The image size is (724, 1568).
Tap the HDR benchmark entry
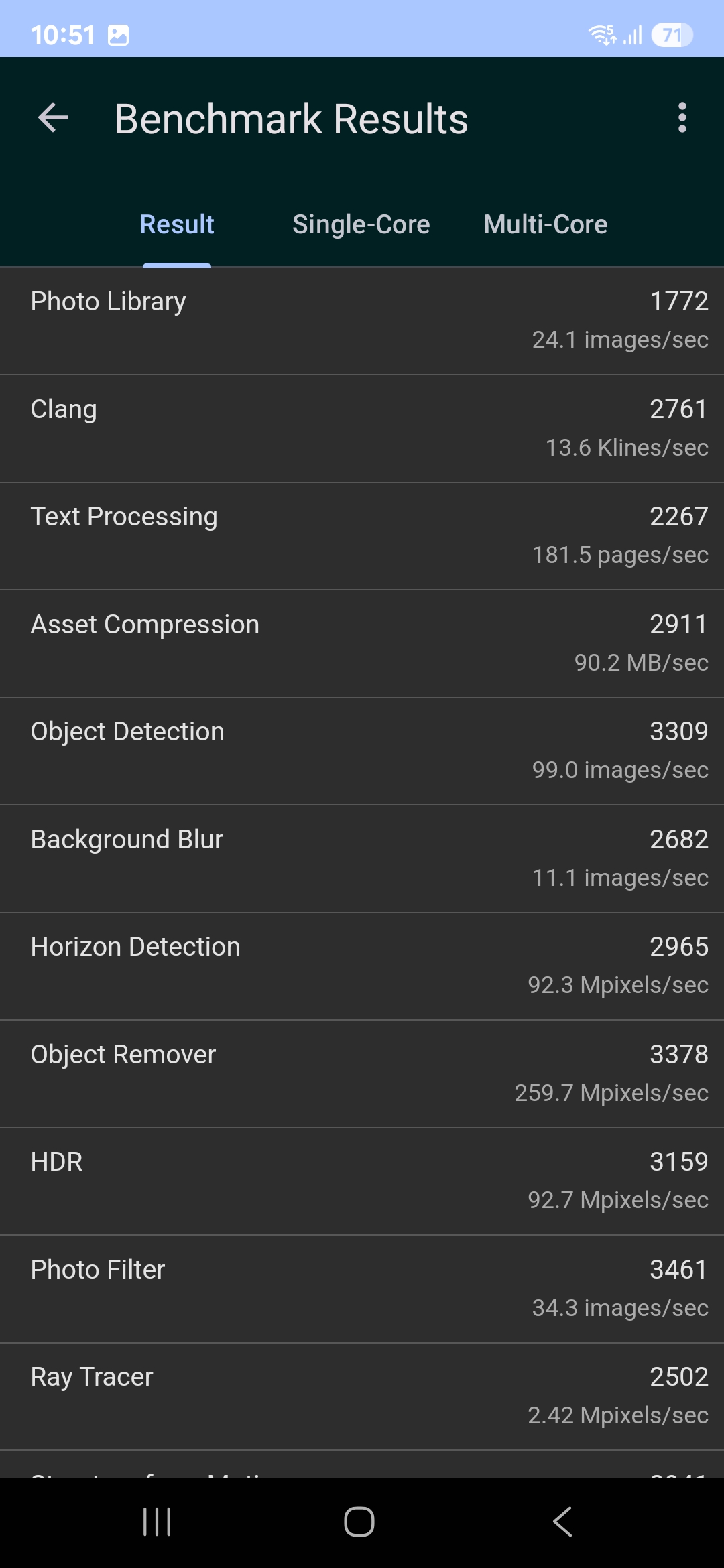coord(362,1181)
